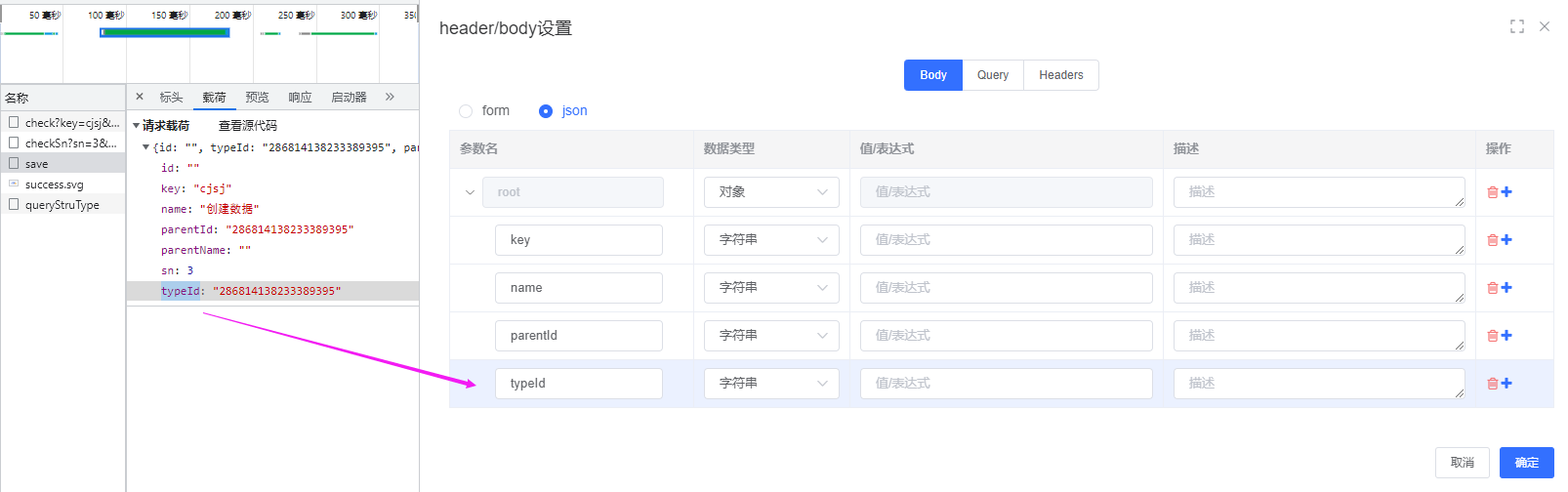Click the plus icon in name row
Screen dimensions: 1568x492
coord(1506,288)
